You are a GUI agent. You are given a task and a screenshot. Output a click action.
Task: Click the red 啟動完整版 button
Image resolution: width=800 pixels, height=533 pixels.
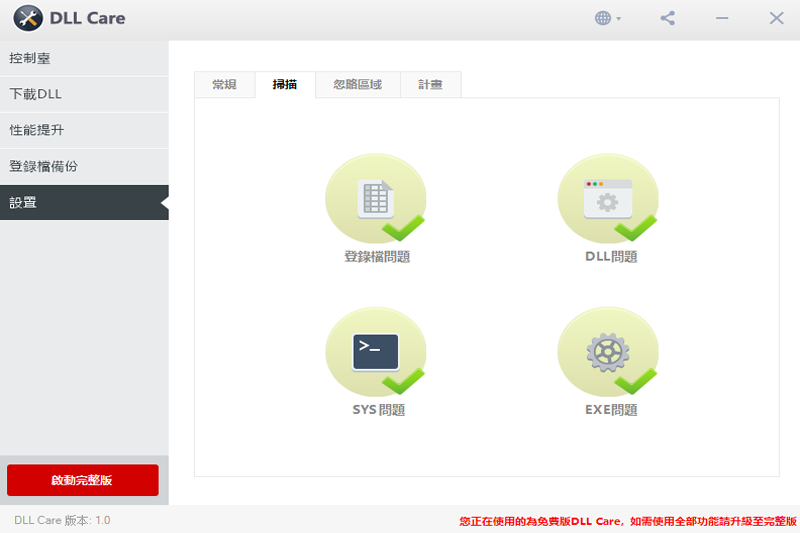[83, 480]
